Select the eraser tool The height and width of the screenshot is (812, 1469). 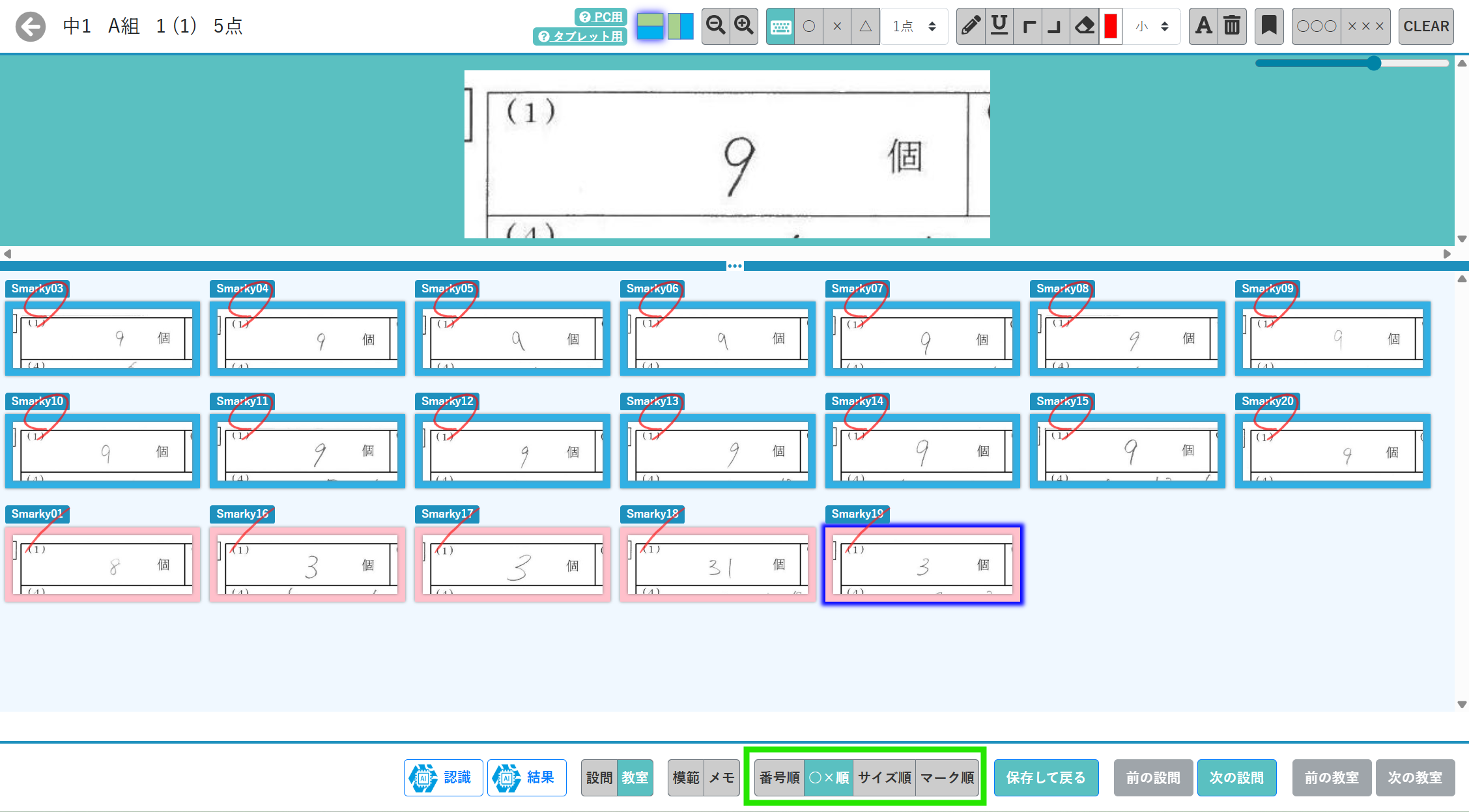pos(1084,26)
